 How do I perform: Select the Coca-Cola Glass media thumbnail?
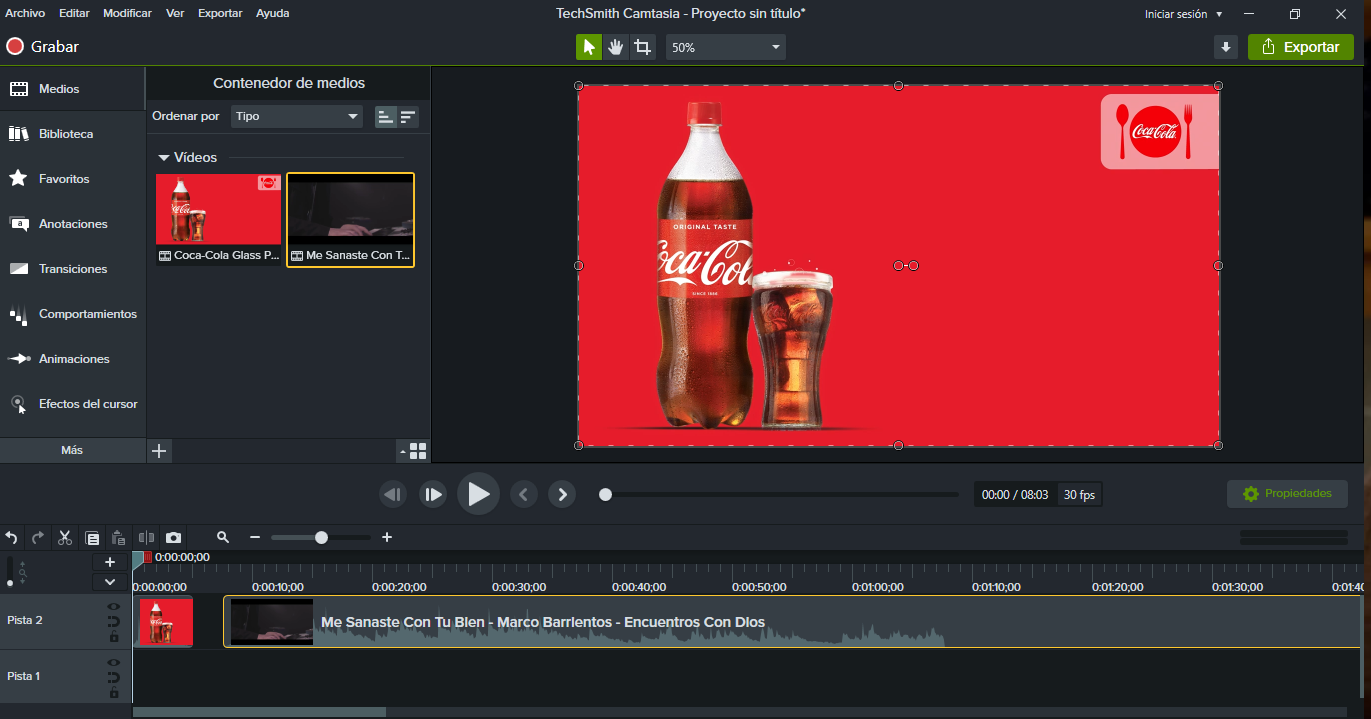click(218, 218)
